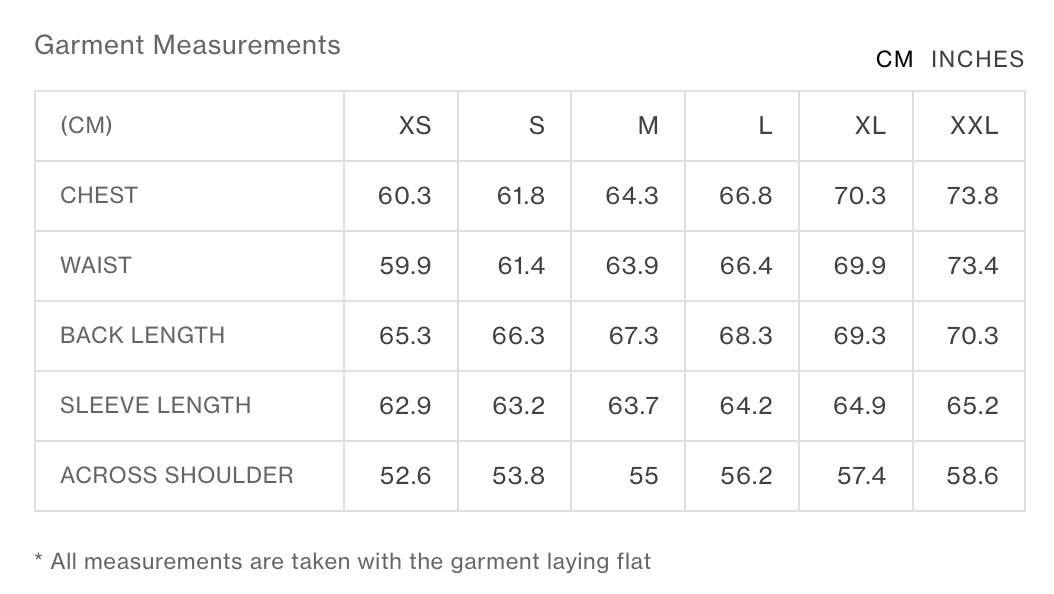Click across shoulder value 55 for M
This screenshot has width=1054, height=594.
pyautogui.click(x=643, y=475)
